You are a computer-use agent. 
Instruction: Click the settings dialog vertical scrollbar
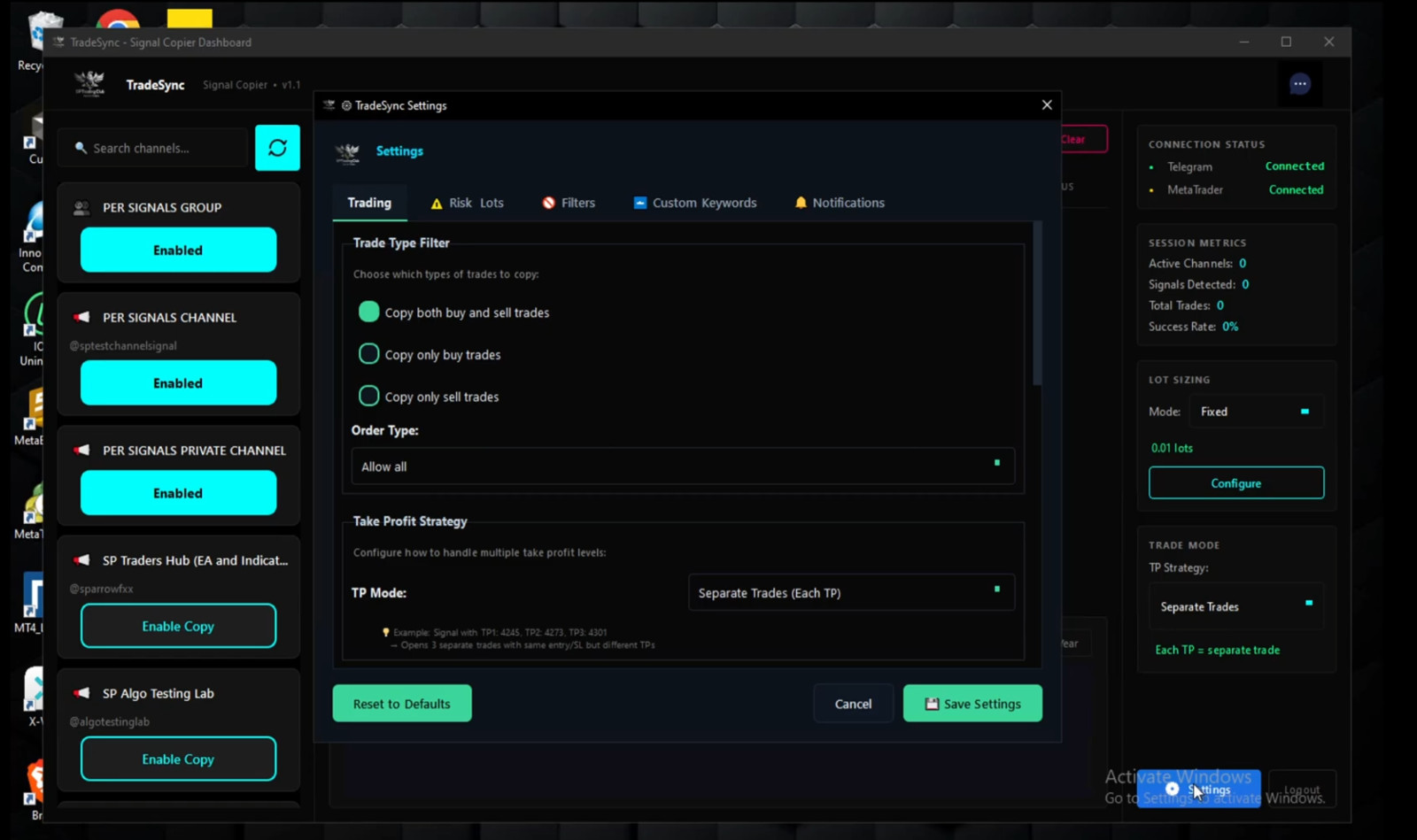pos(1037,304)
